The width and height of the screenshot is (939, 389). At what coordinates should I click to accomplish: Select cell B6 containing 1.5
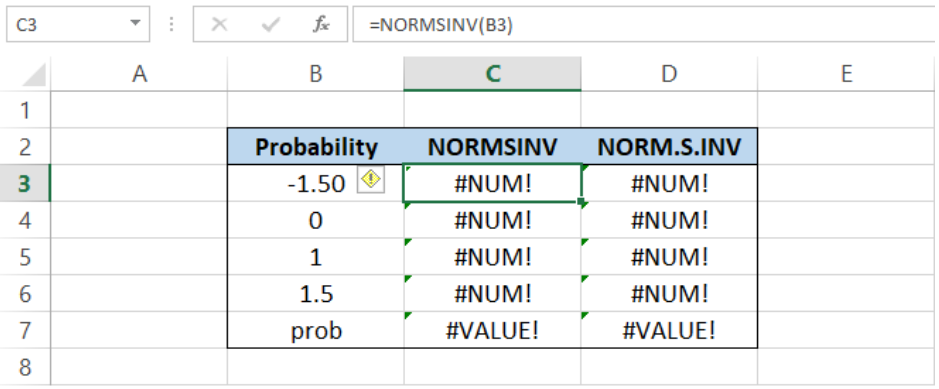tap(316, 293)
